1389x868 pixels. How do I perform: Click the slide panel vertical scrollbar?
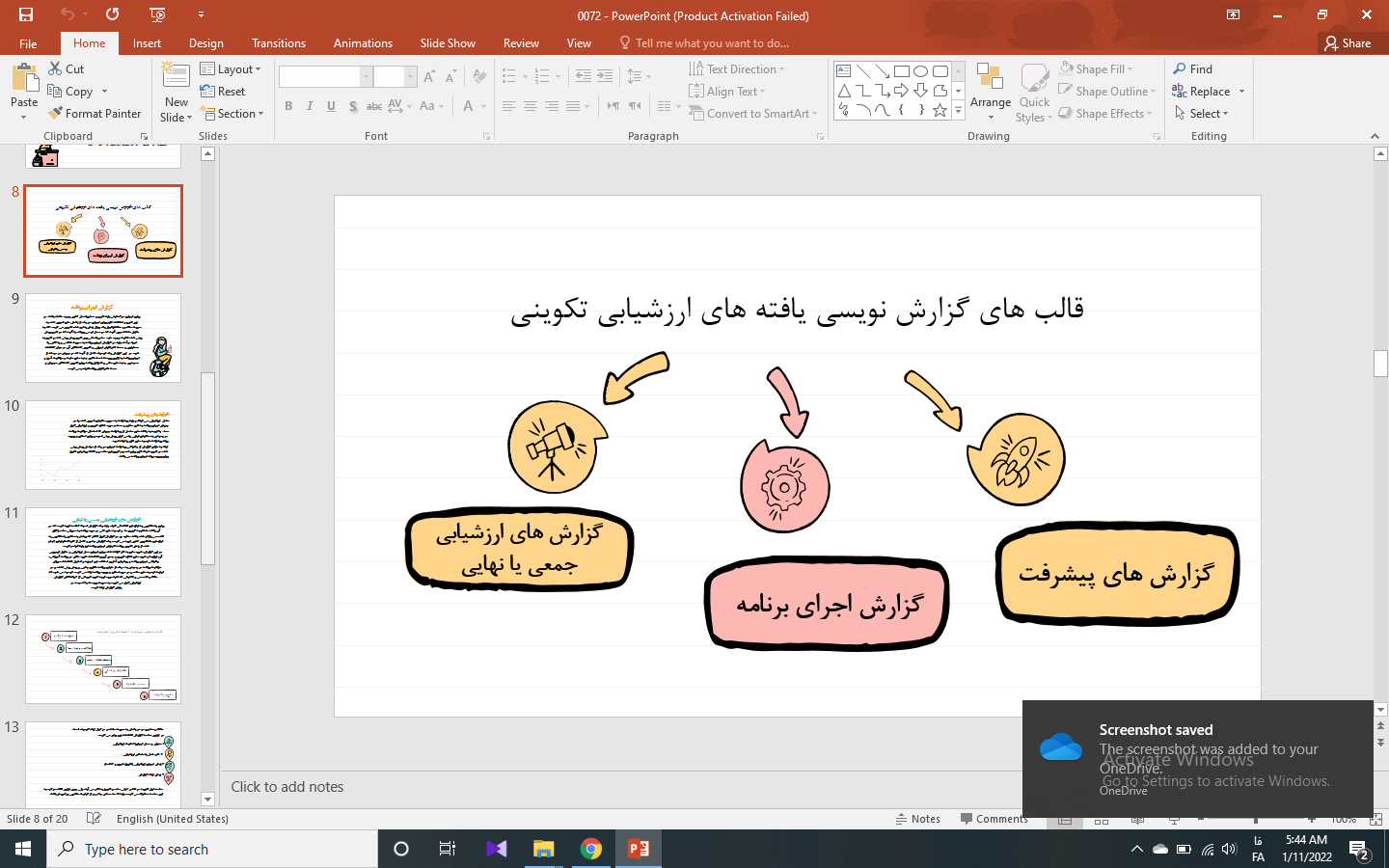click(x=207, y=468)
